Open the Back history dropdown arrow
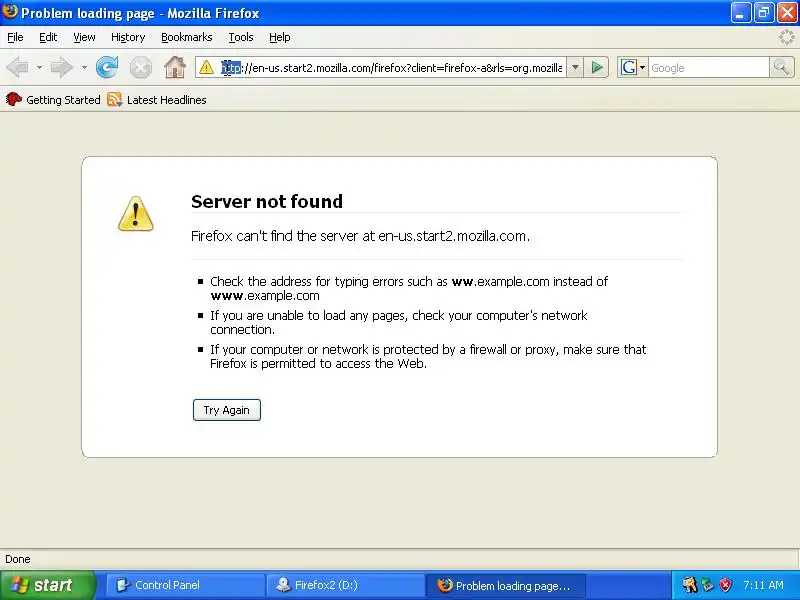This screenshot has height=600, width=800. tap(39, 67)
